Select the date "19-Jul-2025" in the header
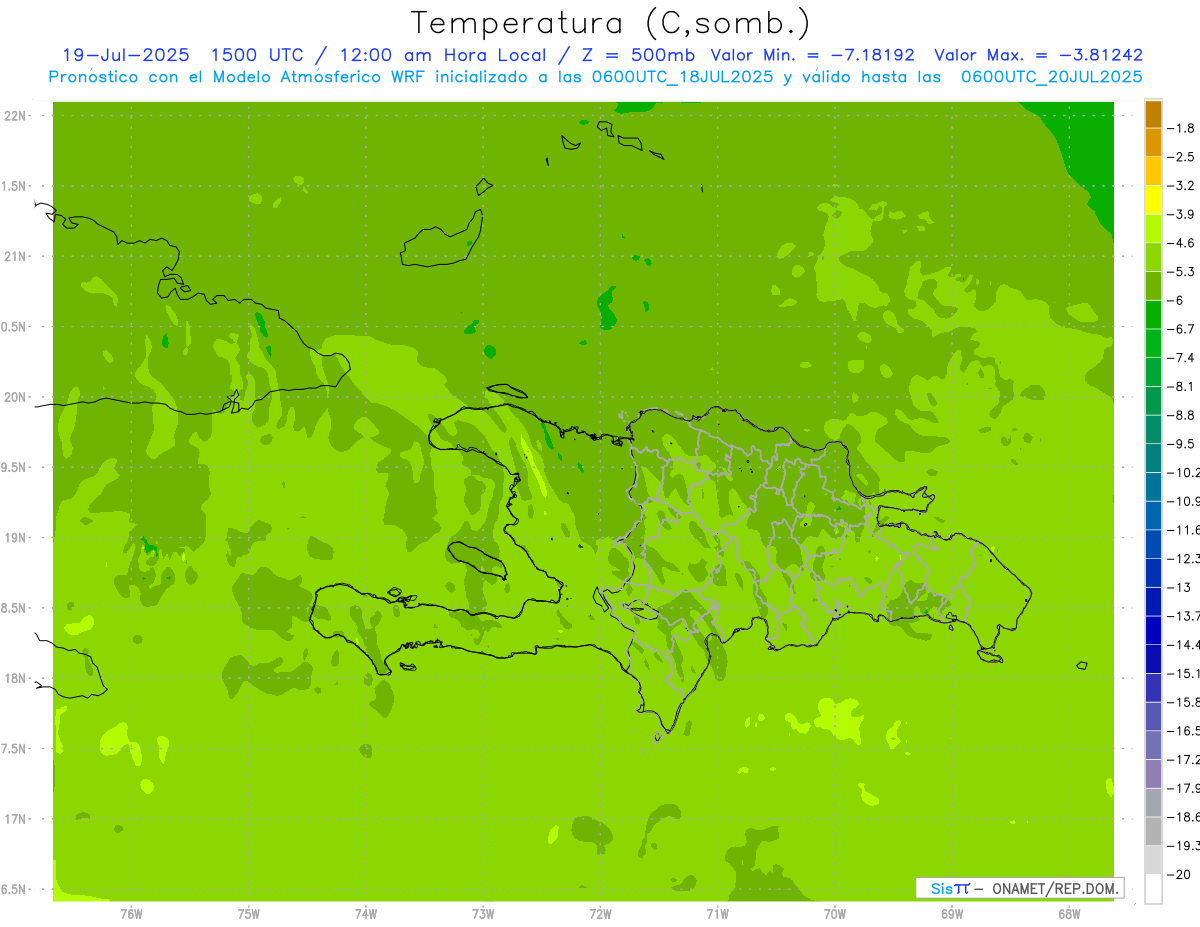Viewport: 1200px width, 927px height. point(127,55)
